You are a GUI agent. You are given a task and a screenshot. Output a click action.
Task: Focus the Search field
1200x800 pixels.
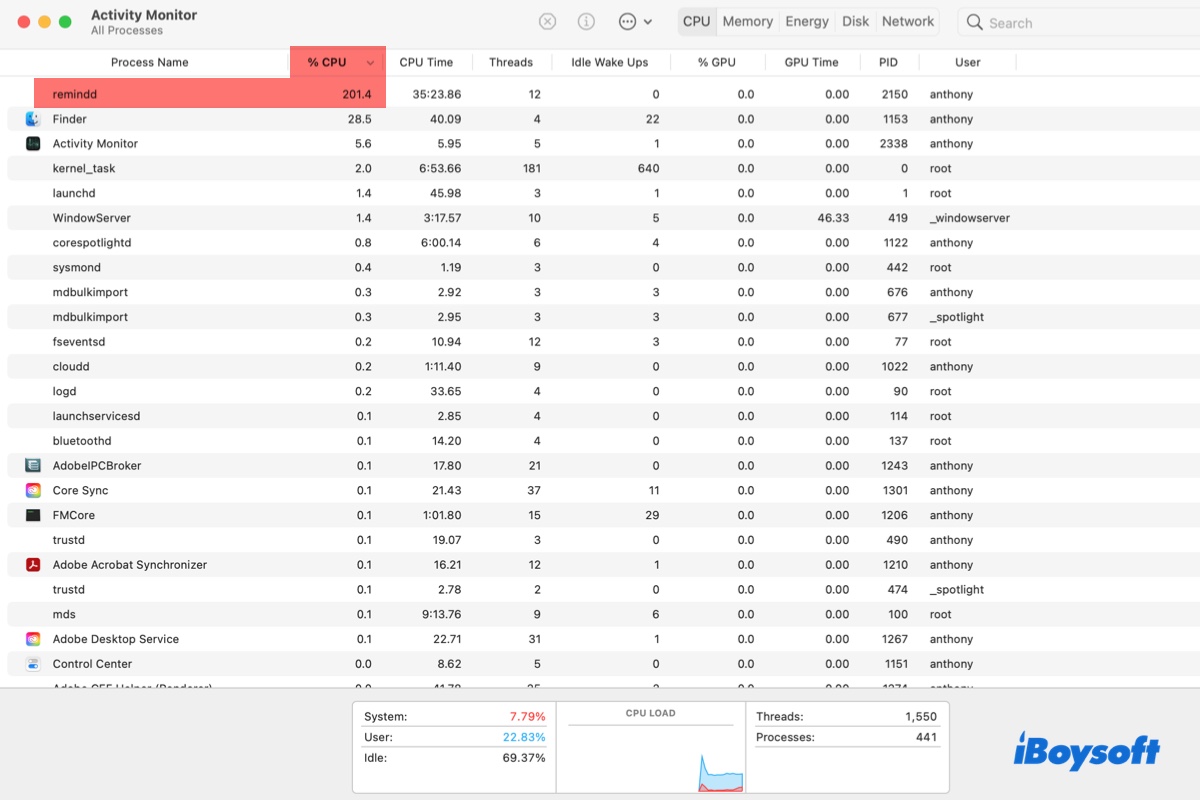click(x=1078, y=22)
